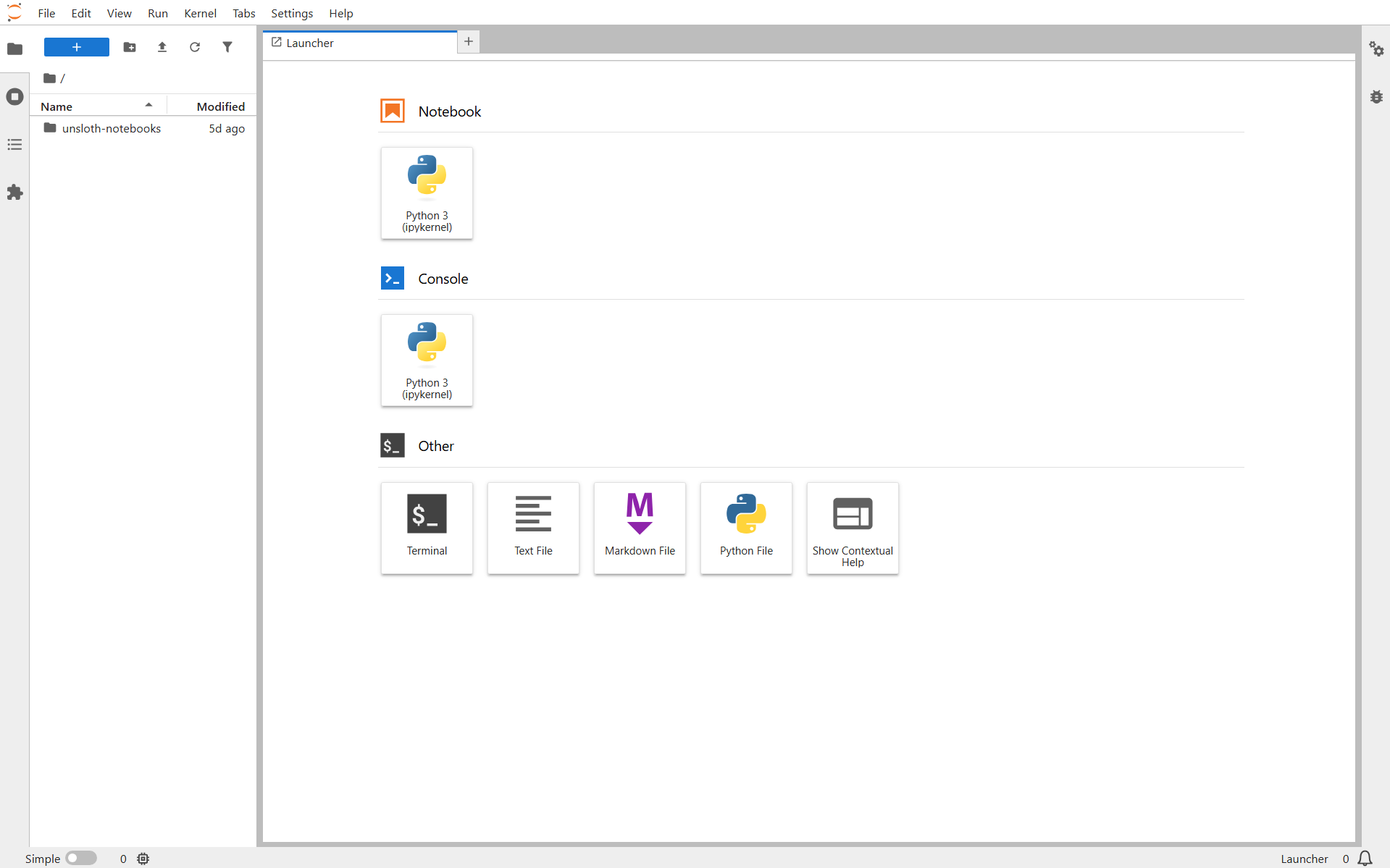Open the Running Terminals and Kernels sidebar
Viewport: 1390px width, 868px height.
[x=14, y=97]
